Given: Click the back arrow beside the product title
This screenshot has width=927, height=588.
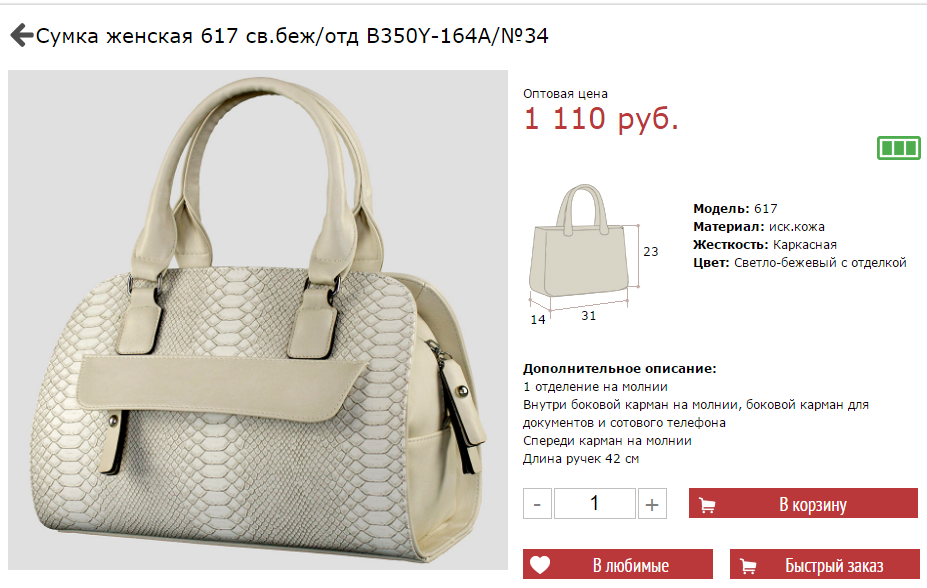Looking at the screenshot, I should (x=22, y=35).
